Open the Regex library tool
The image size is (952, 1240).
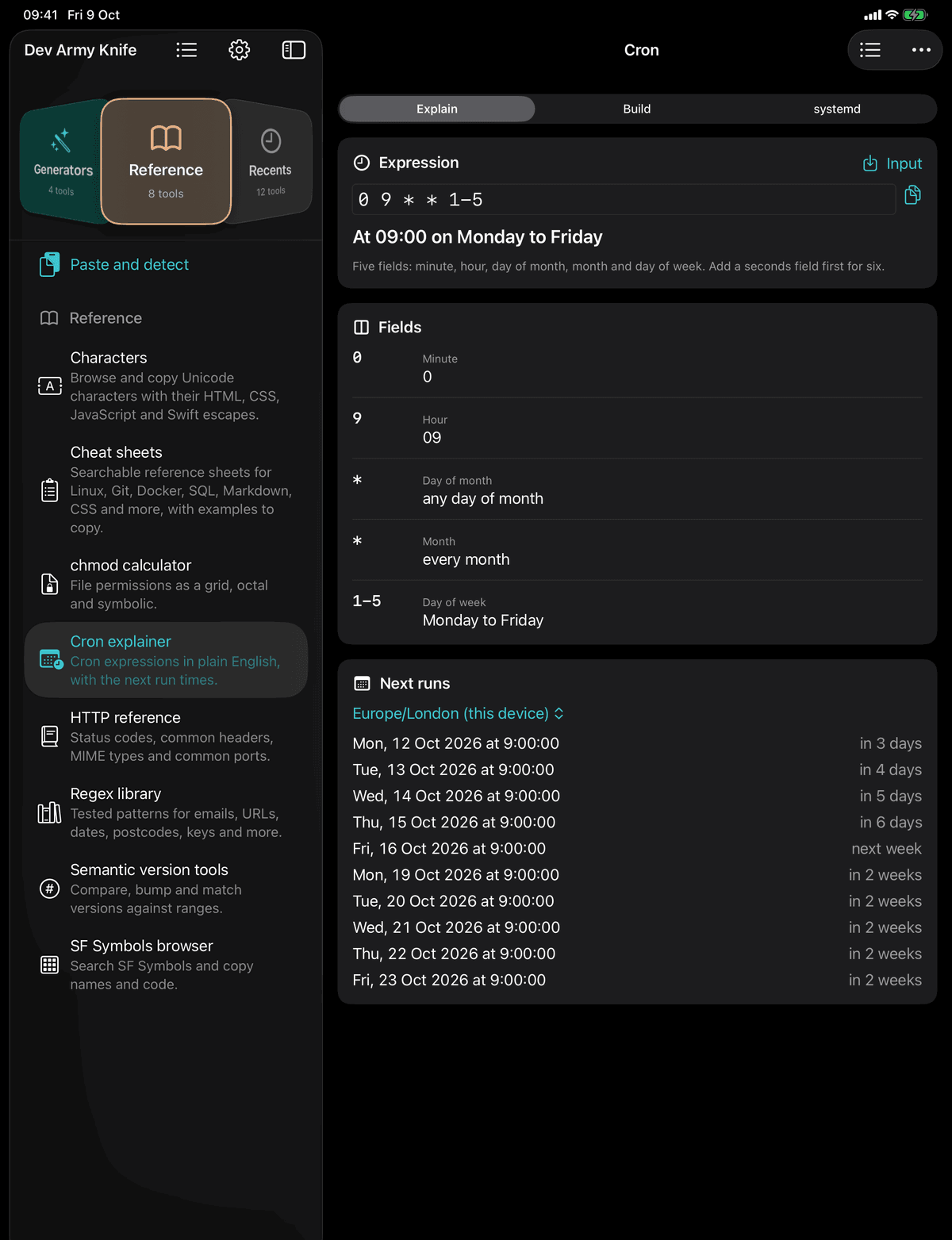(167, 812)
